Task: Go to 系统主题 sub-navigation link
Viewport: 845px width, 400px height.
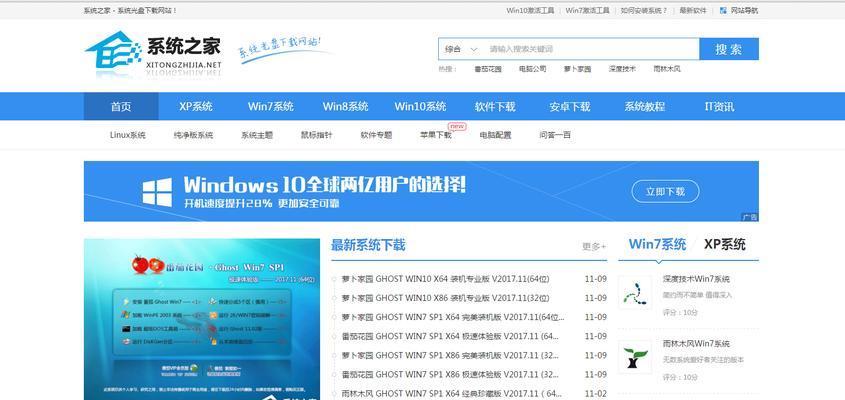Action: [x=257, y=135]
